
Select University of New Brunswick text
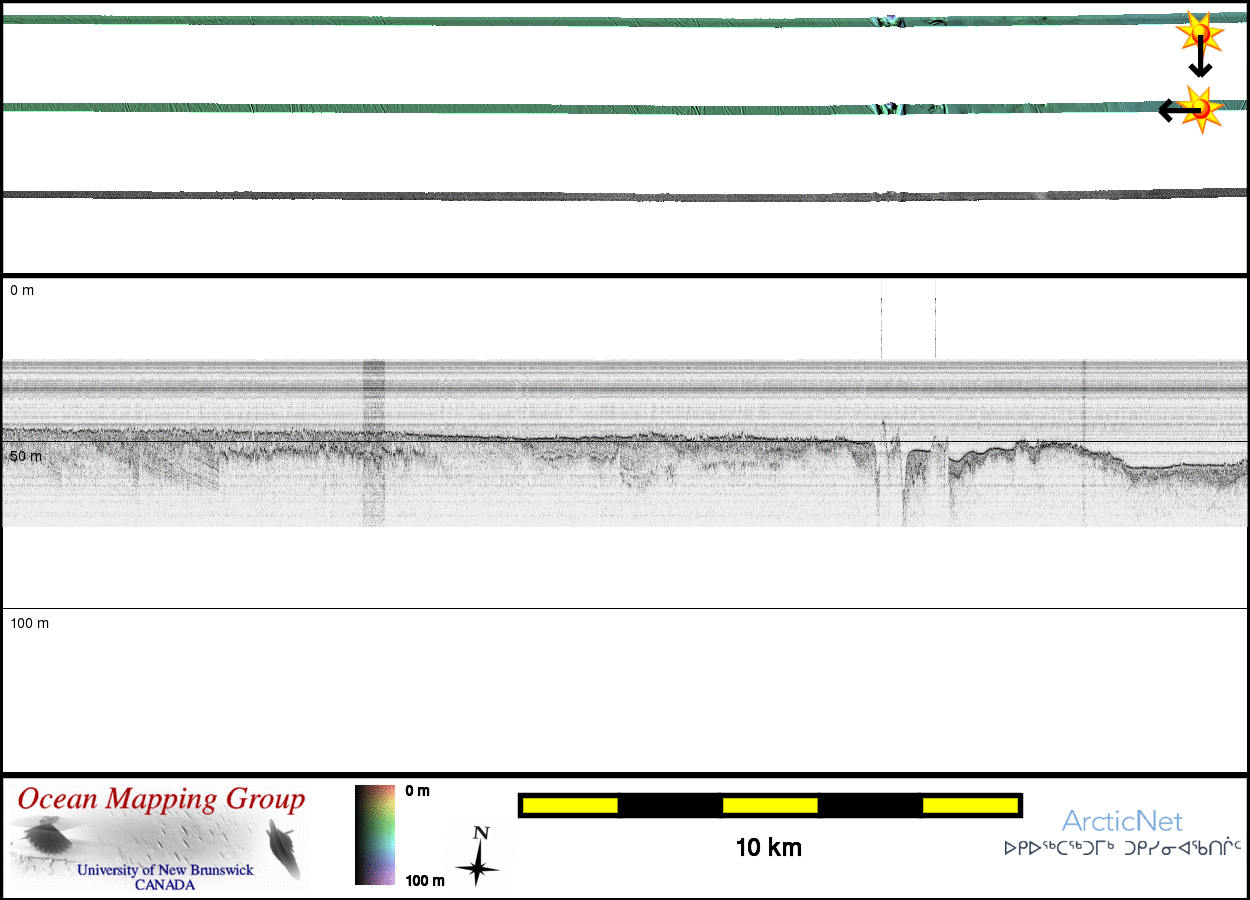click(165, 870)
